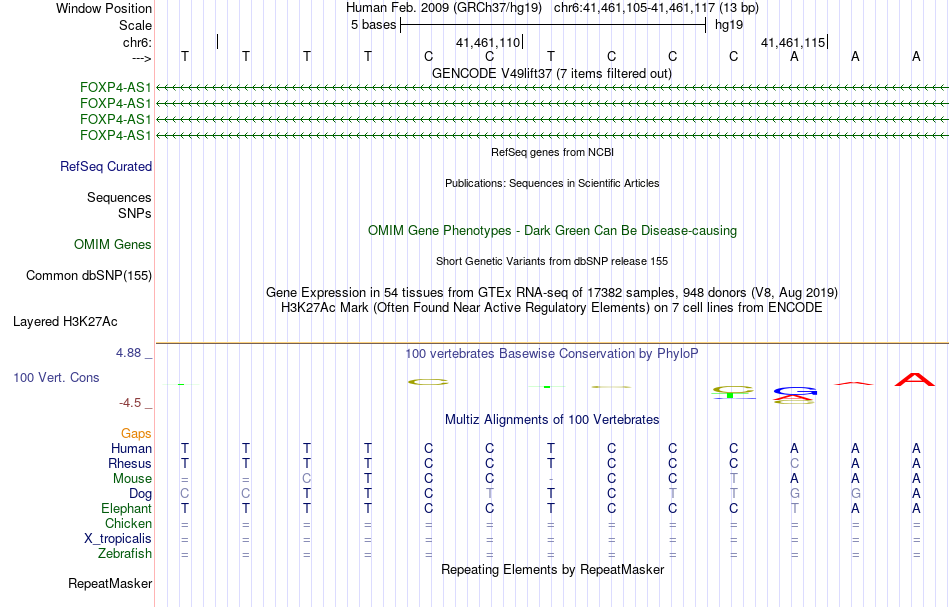The image size is (950, 607).
Task: Click the Dog species label
Action: (141, 494)
